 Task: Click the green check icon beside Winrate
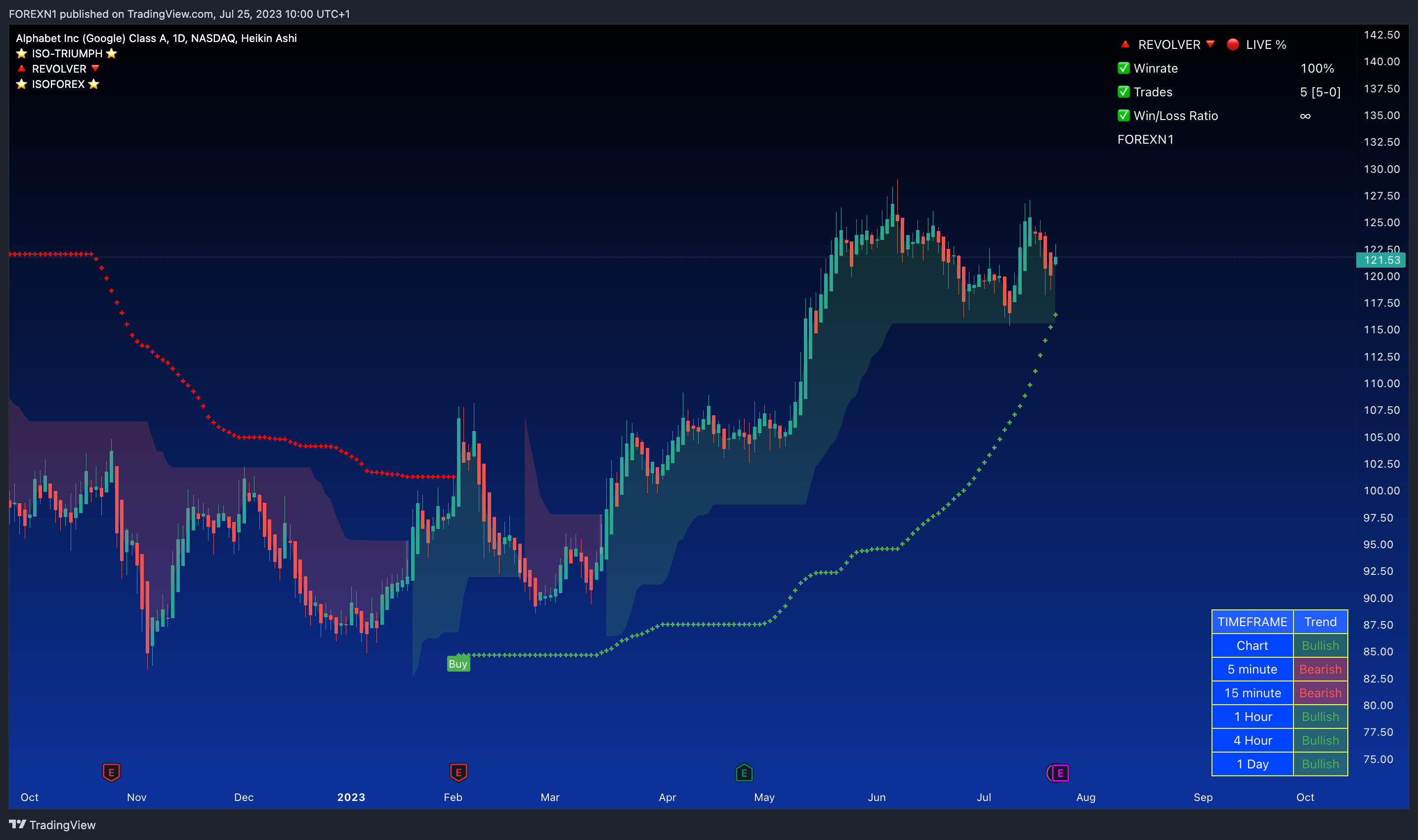1124,68
